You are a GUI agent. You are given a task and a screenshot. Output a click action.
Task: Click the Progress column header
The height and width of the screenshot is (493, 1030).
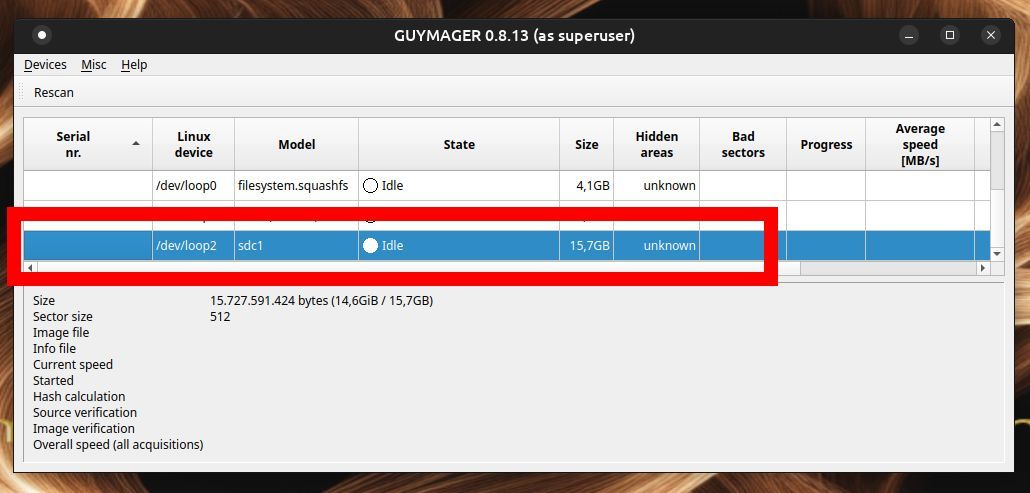pos(826,144)
